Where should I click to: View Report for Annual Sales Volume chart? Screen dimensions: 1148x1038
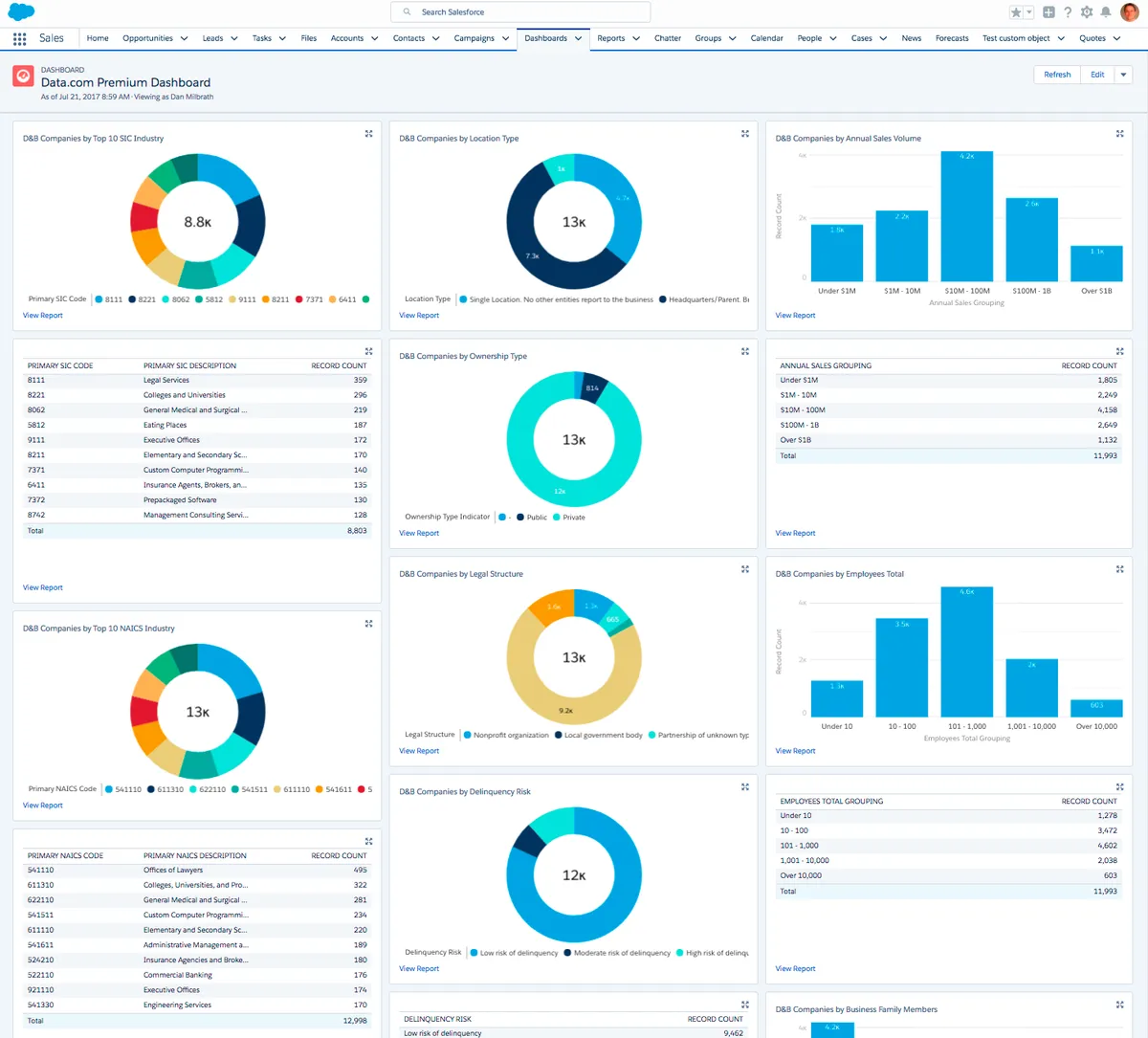[x=795, y=315]
